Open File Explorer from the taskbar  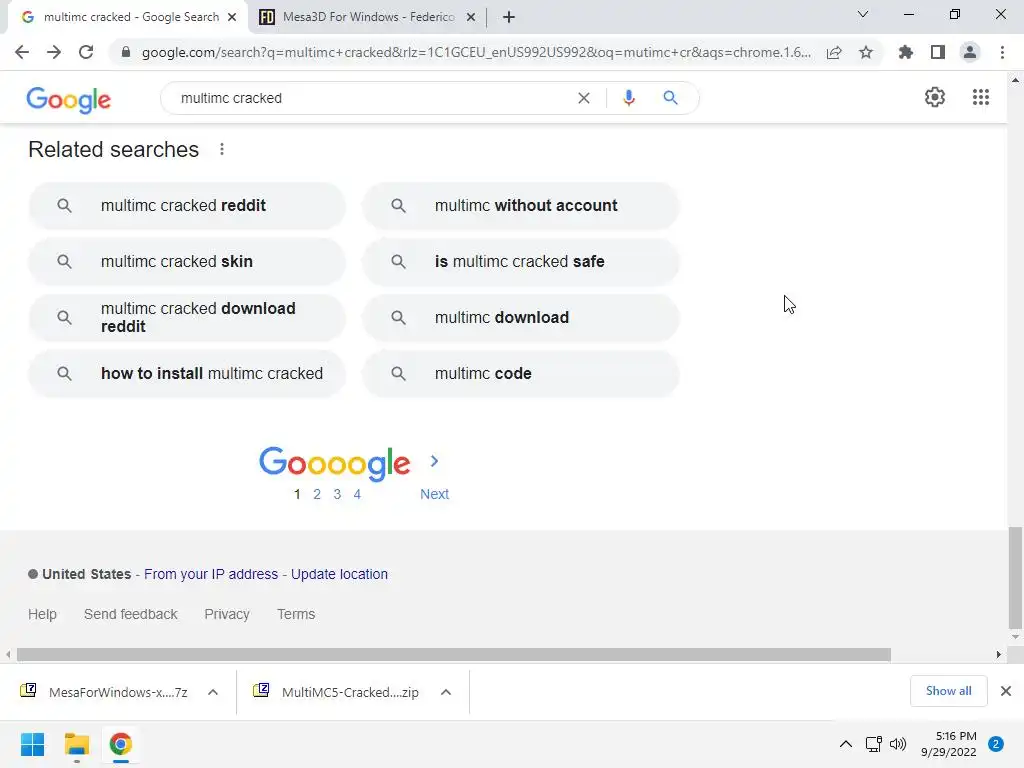[x=77, y=745]
